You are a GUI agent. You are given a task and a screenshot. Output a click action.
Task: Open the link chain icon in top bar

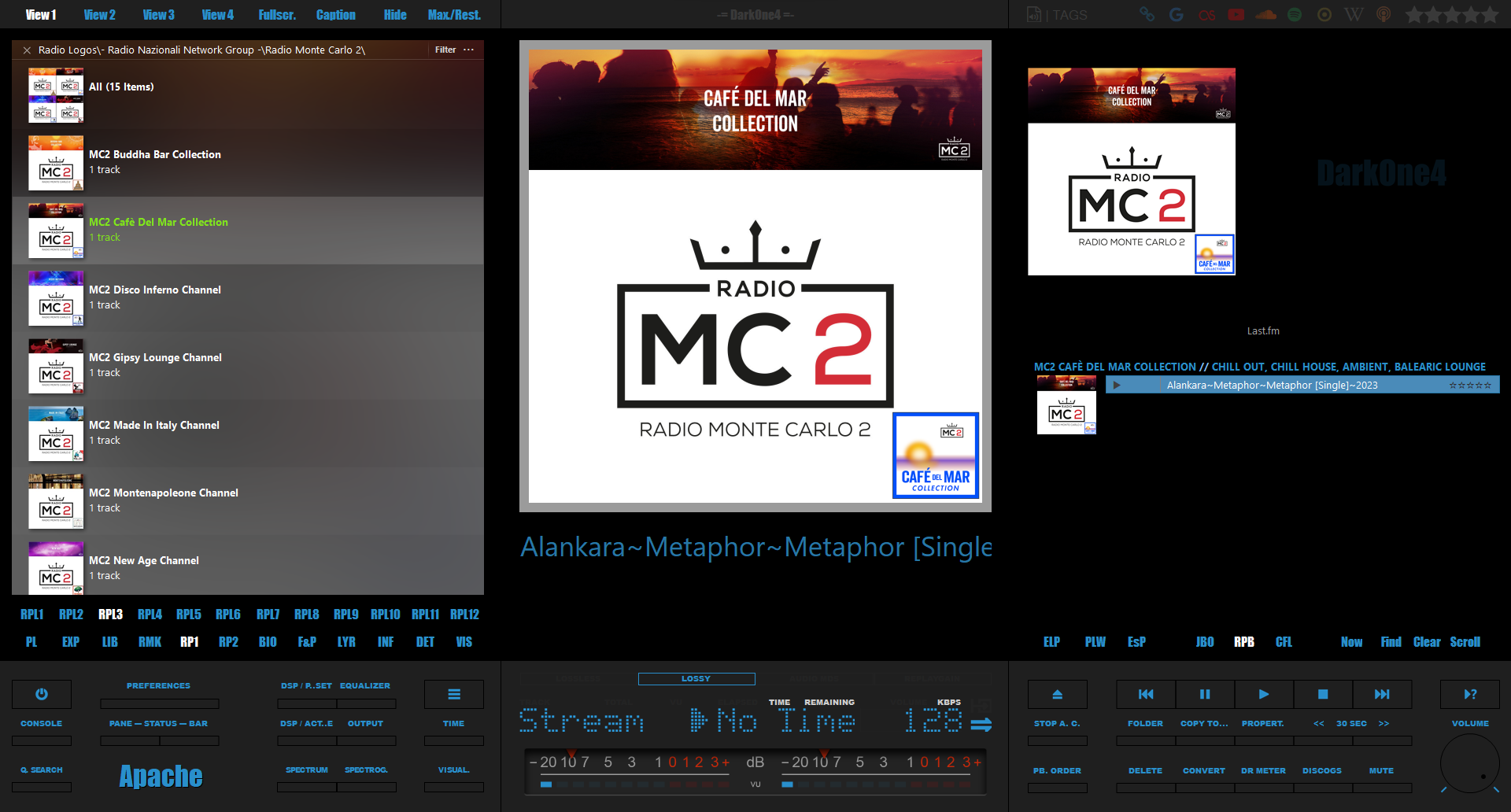(x=1147, y=14)
